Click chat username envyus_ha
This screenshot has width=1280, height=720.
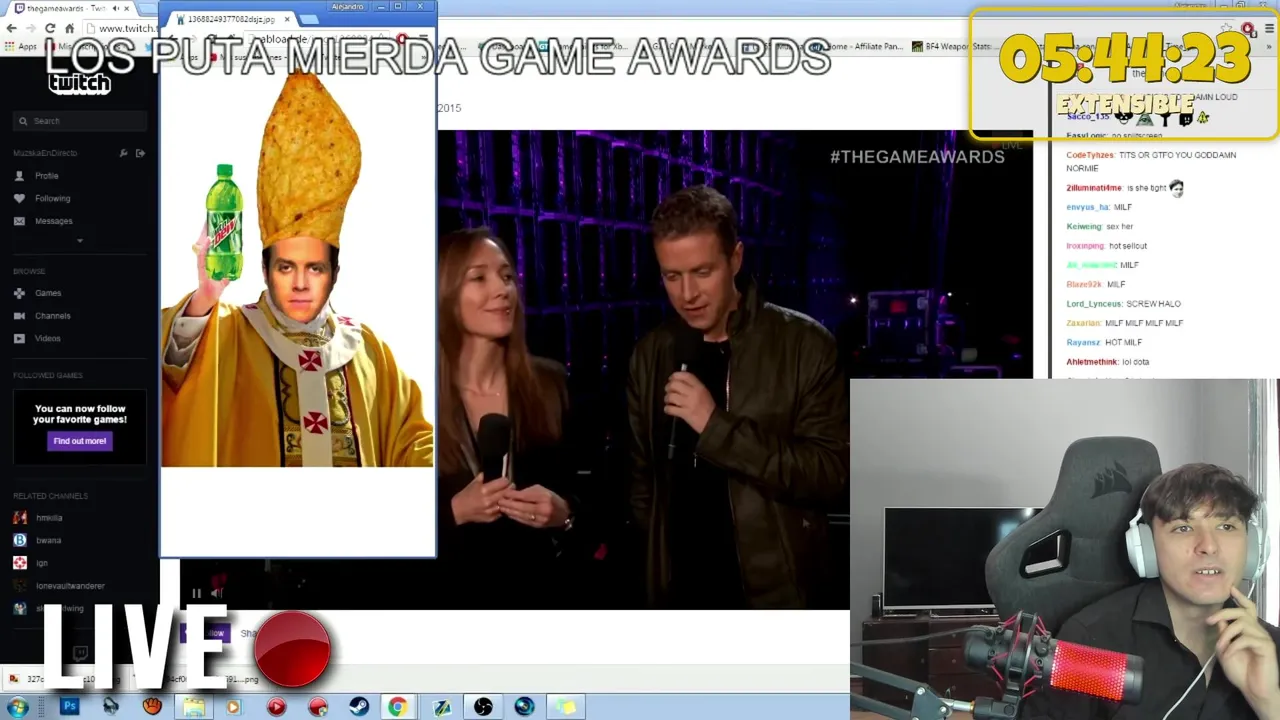[1087, 207]
